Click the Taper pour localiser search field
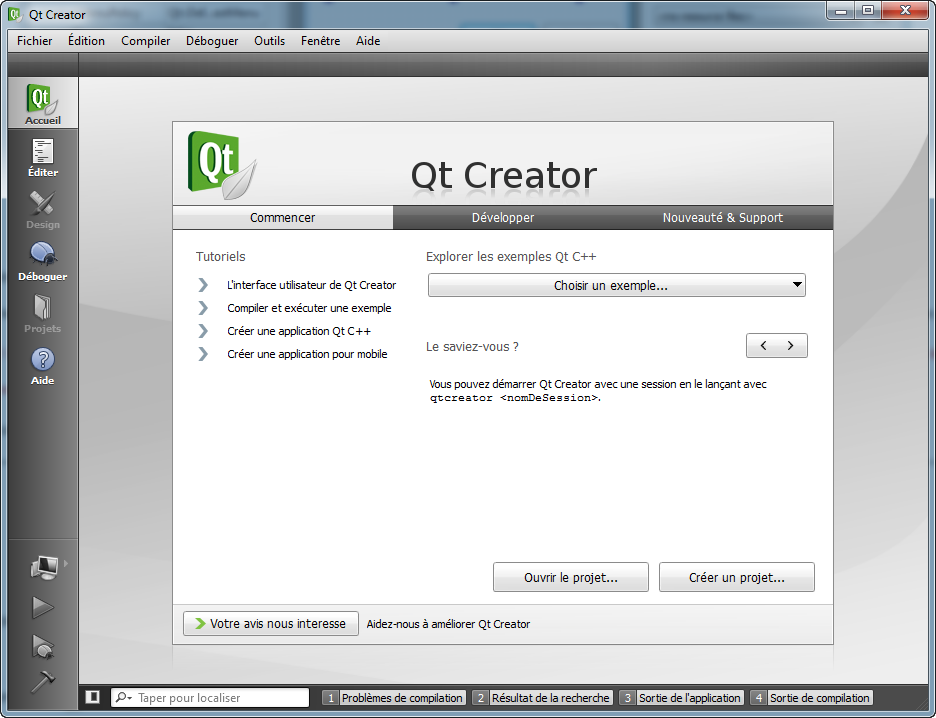This screenshot has width=936, height=718. pos(210,697)
